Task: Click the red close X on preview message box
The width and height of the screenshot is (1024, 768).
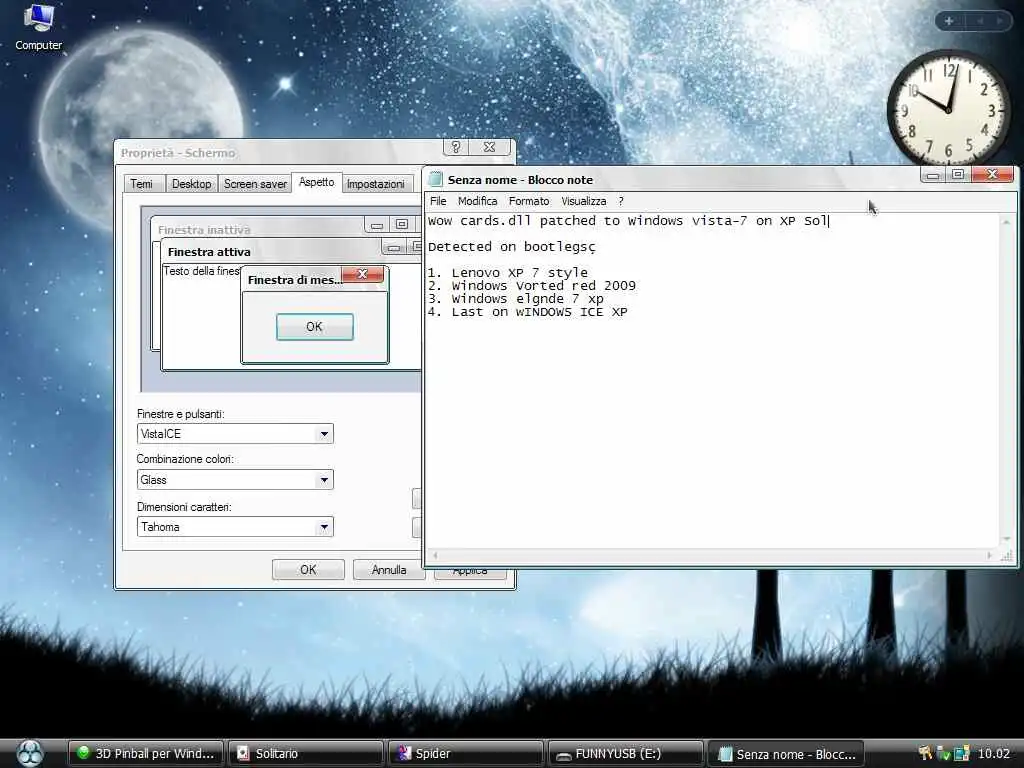Action: click(x=362, y=274)
